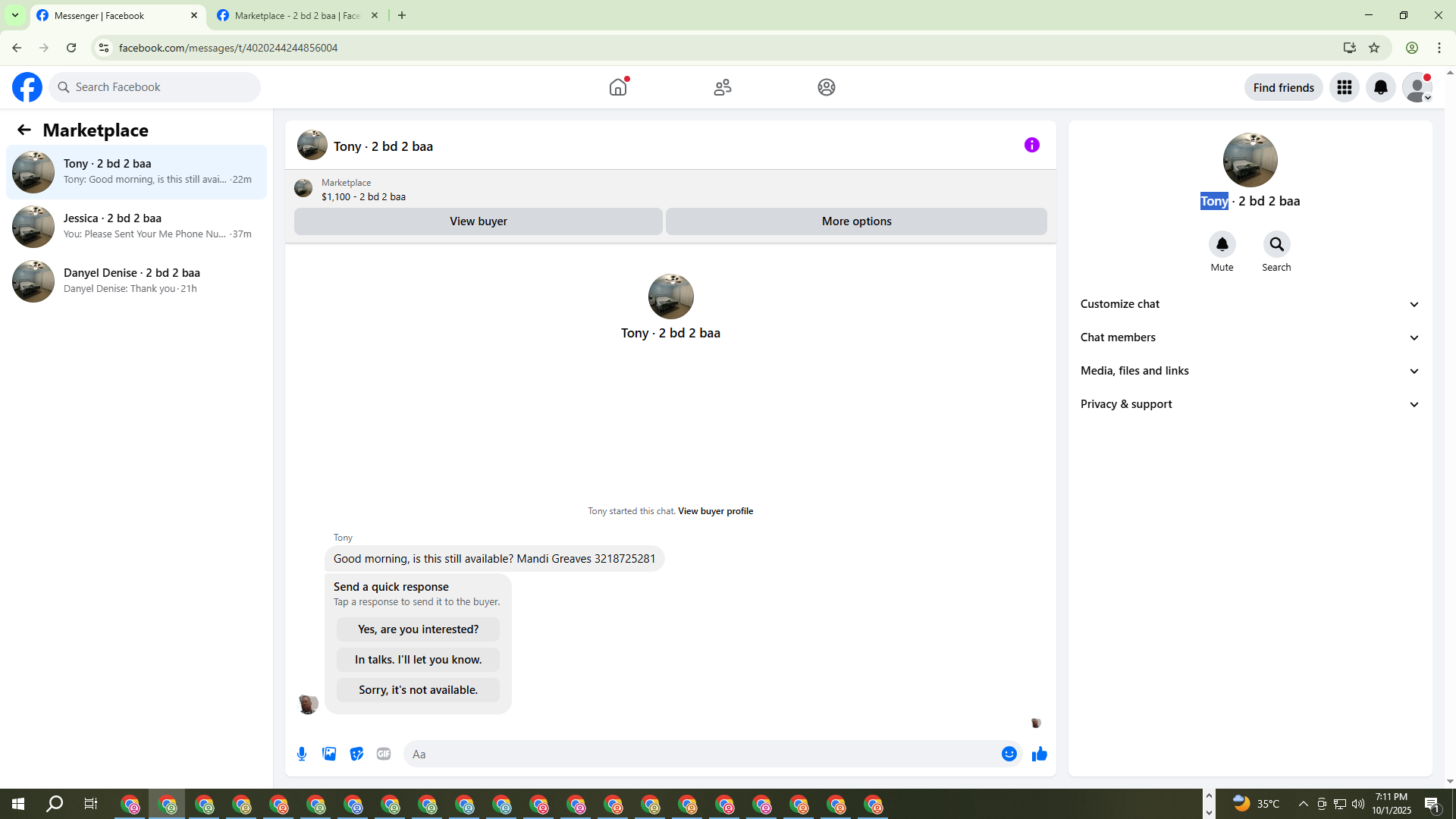Screen dimensions: 1456x819
Task: Open the browser site information icon
Action: pos(104,48)
